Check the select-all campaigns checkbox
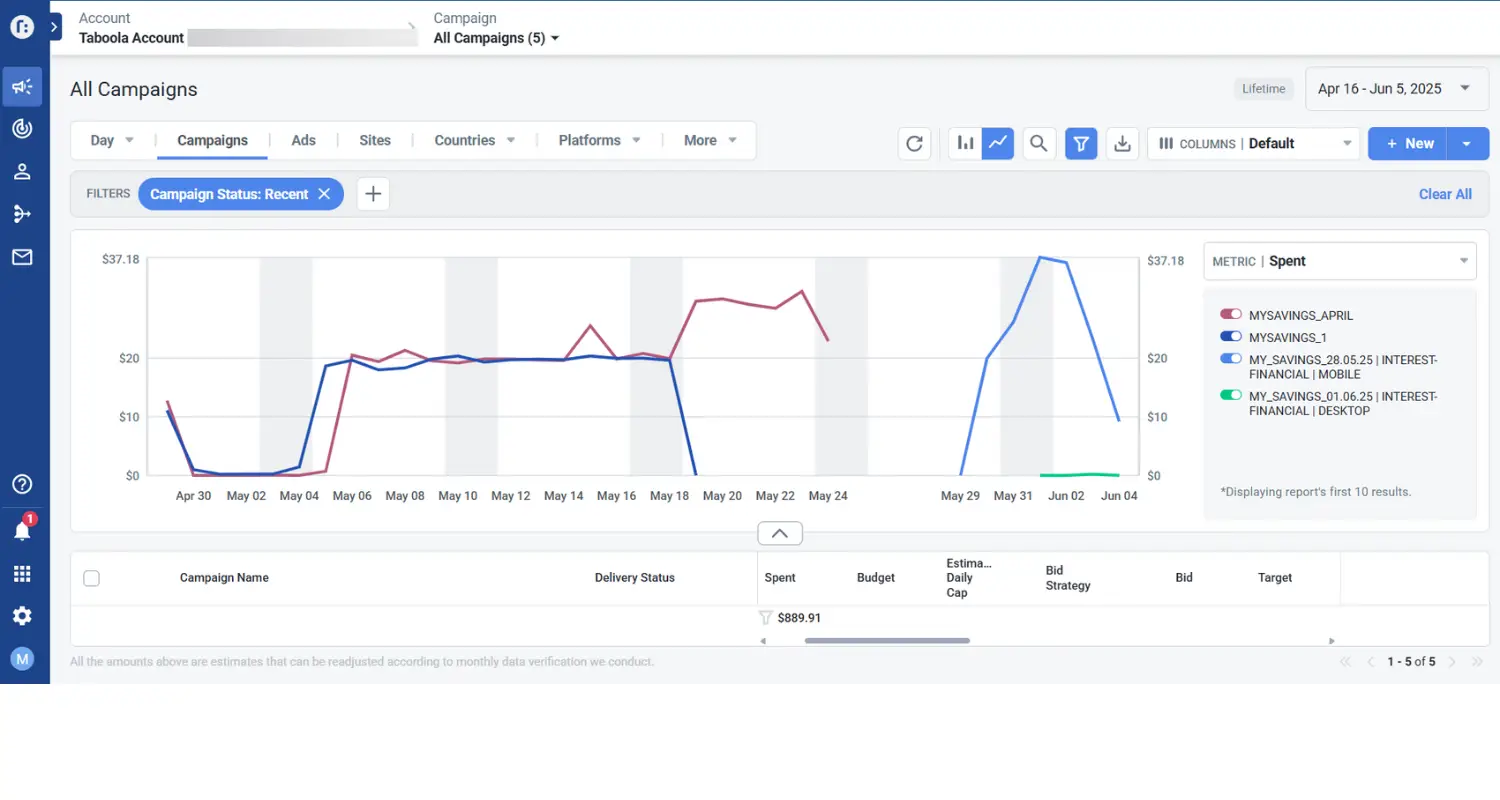The image size is (1500, 800). pos(92,578)
